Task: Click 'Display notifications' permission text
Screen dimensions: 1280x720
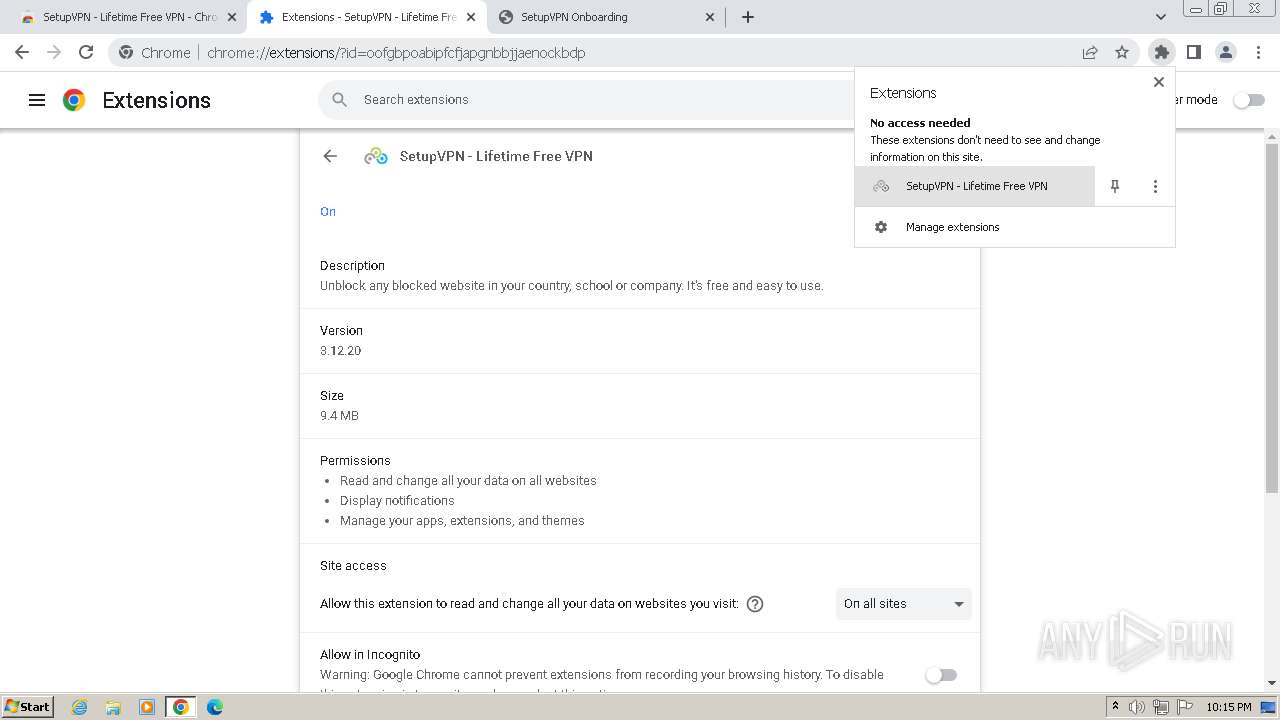Action: click(x=397, y=501)
